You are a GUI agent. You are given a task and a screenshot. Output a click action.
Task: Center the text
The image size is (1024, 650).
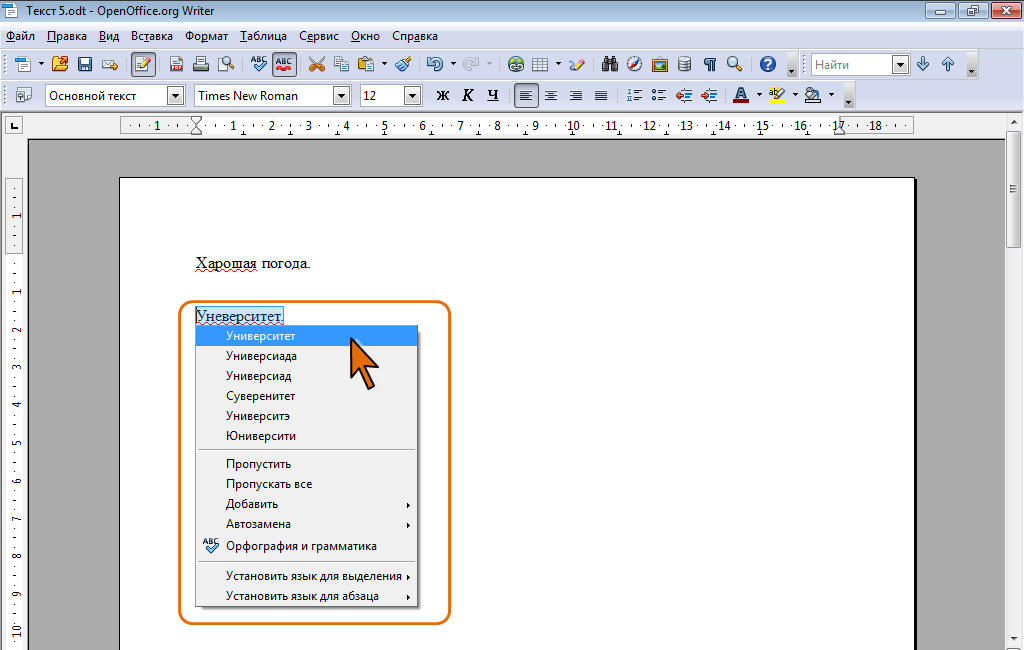click(551, 95)
